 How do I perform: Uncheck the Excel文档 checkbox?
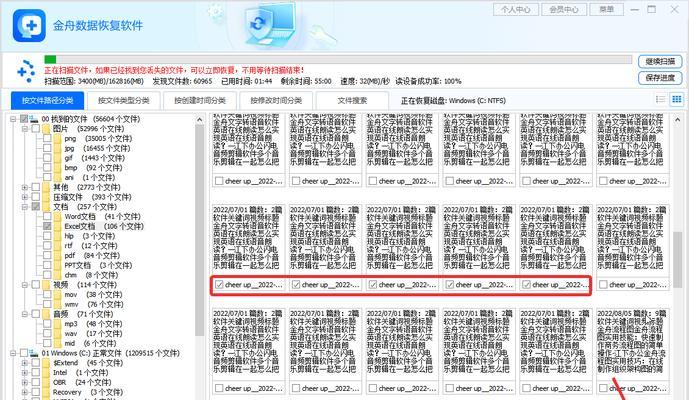coord(47,226)
